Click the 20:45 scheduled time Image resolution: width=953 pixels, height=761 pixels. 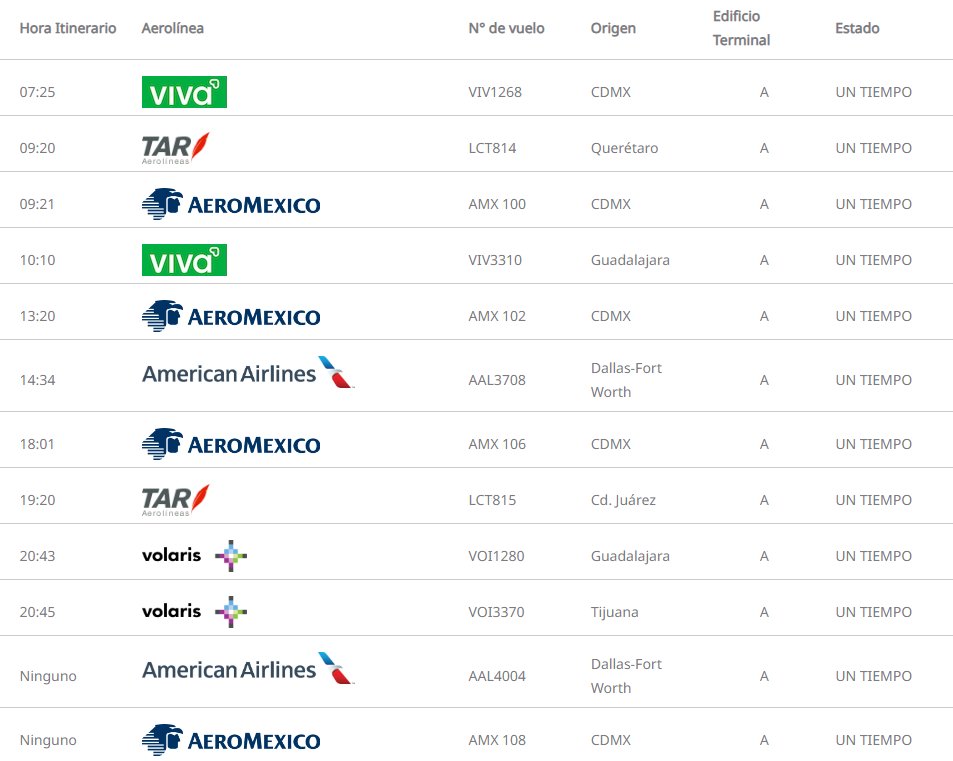[x=37, y=612]
